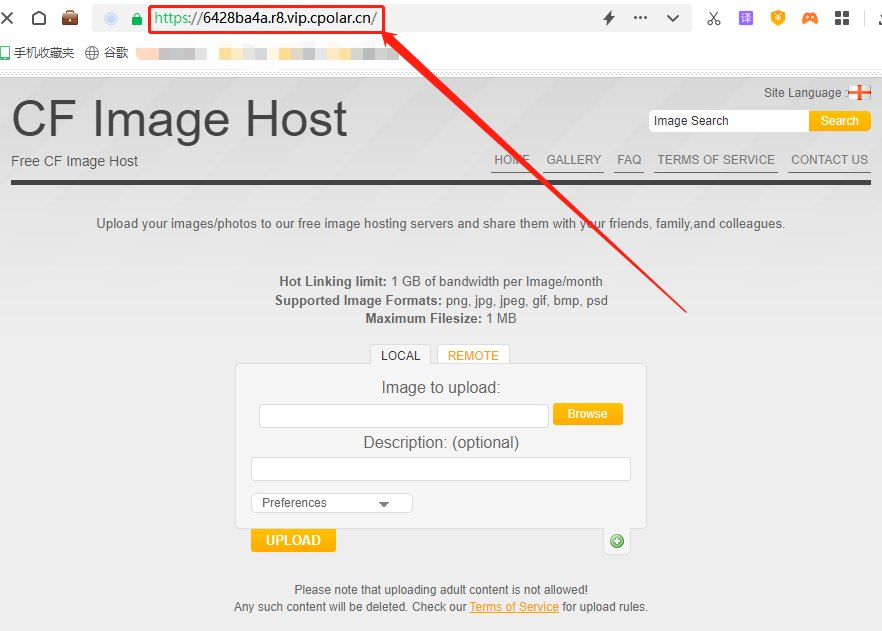Open the scissors screenshot tool
Screen dimensions: 882x631
pyautogui.click(x=713, y=18)
